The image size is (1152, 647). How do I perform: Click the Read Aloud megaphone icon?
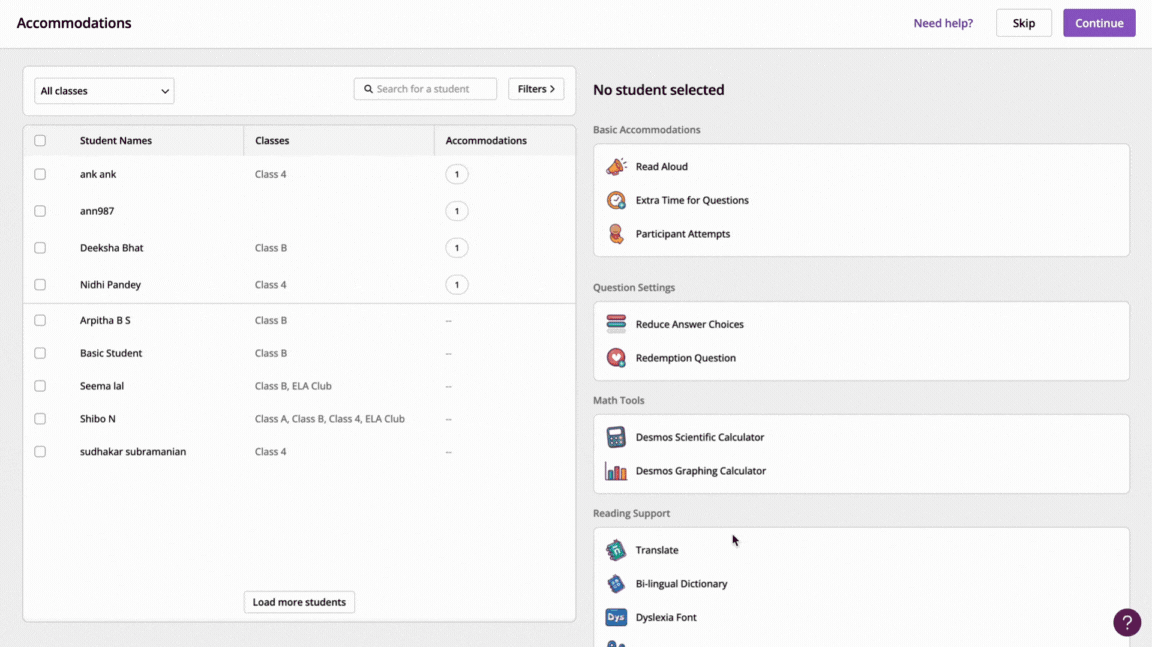pos(616,167)
